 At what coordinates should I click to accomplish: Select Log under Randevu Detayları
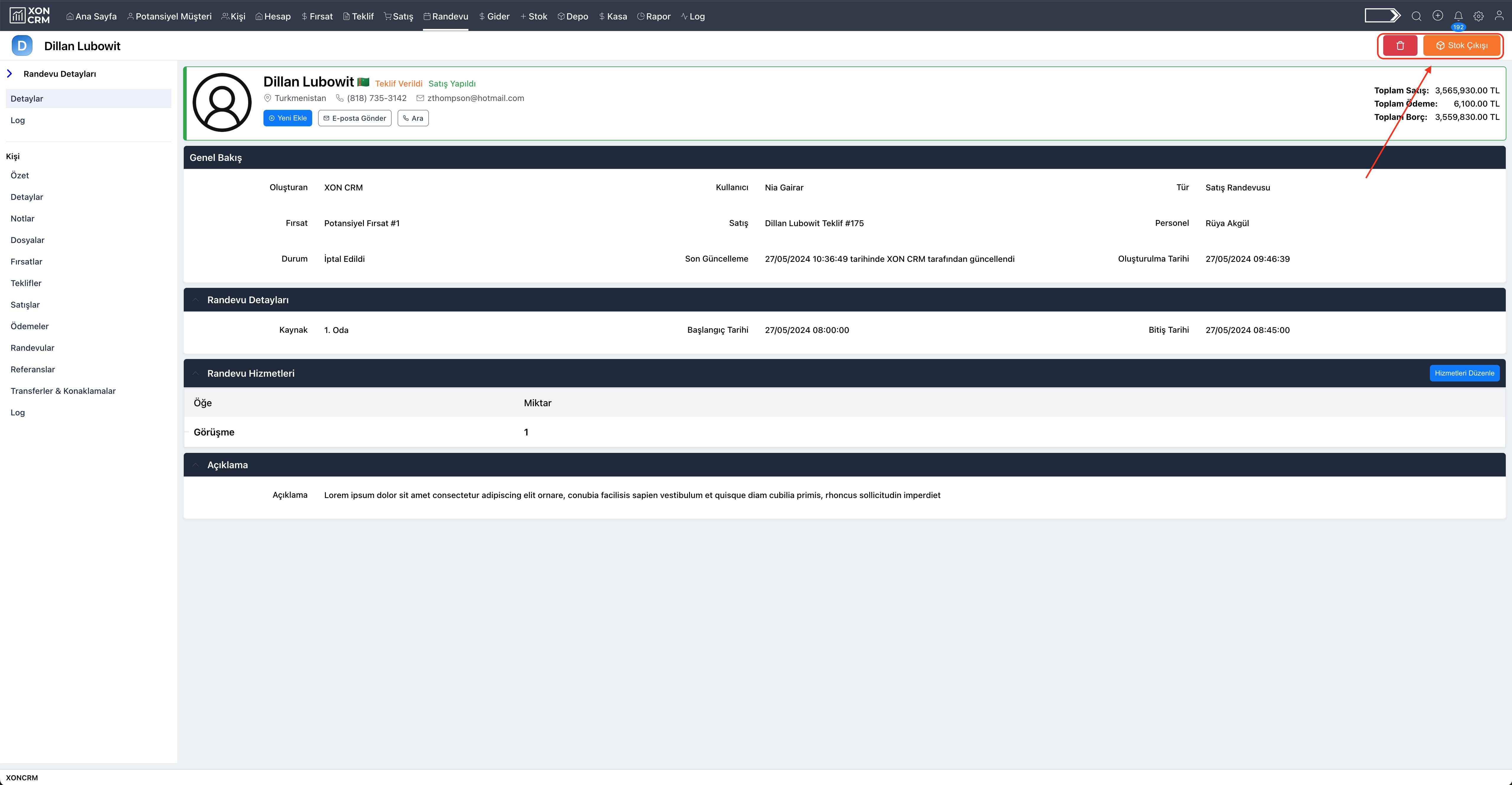89,120
